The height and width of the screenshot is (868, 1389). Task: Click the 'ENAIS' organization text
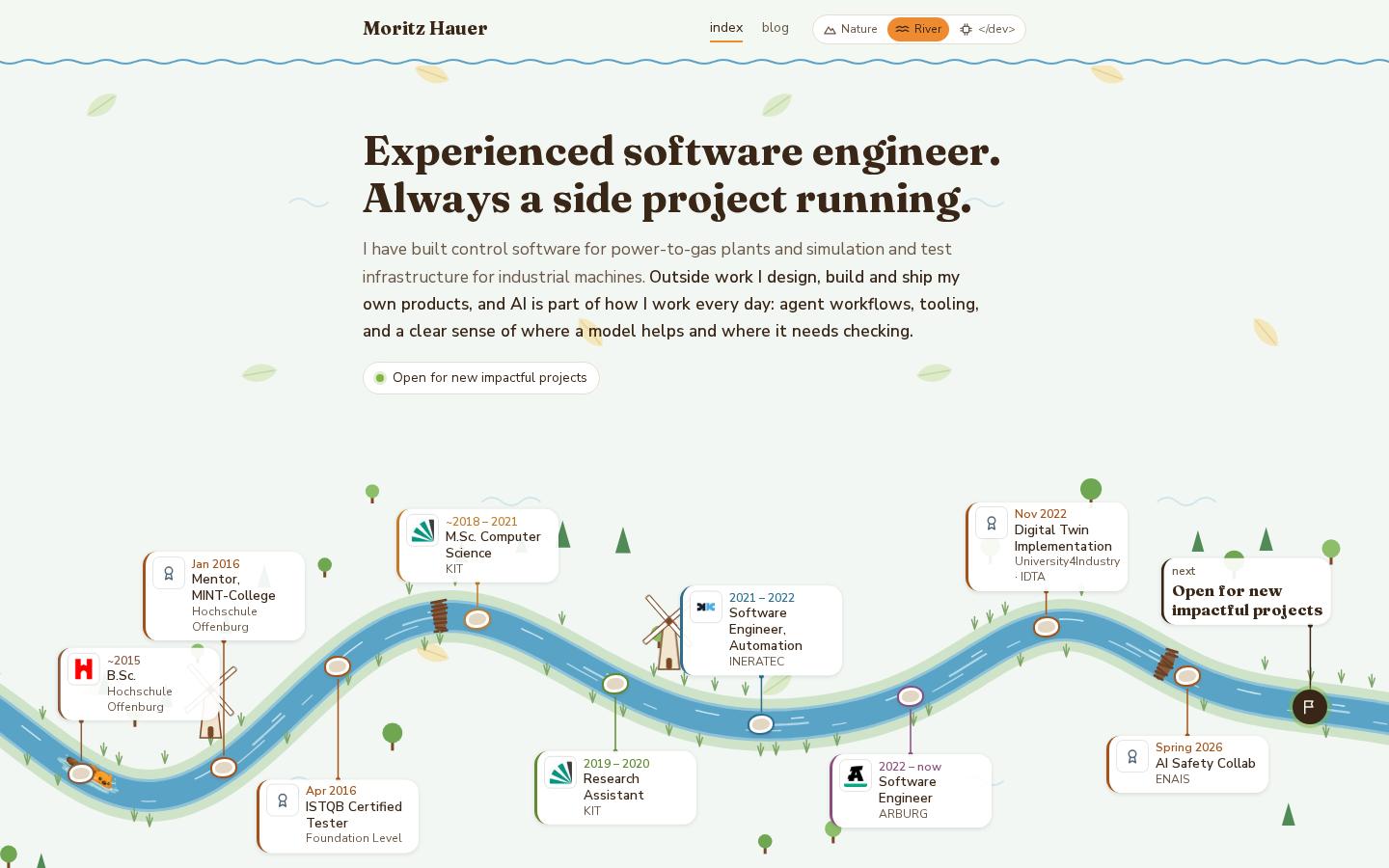pos(1173,779)
